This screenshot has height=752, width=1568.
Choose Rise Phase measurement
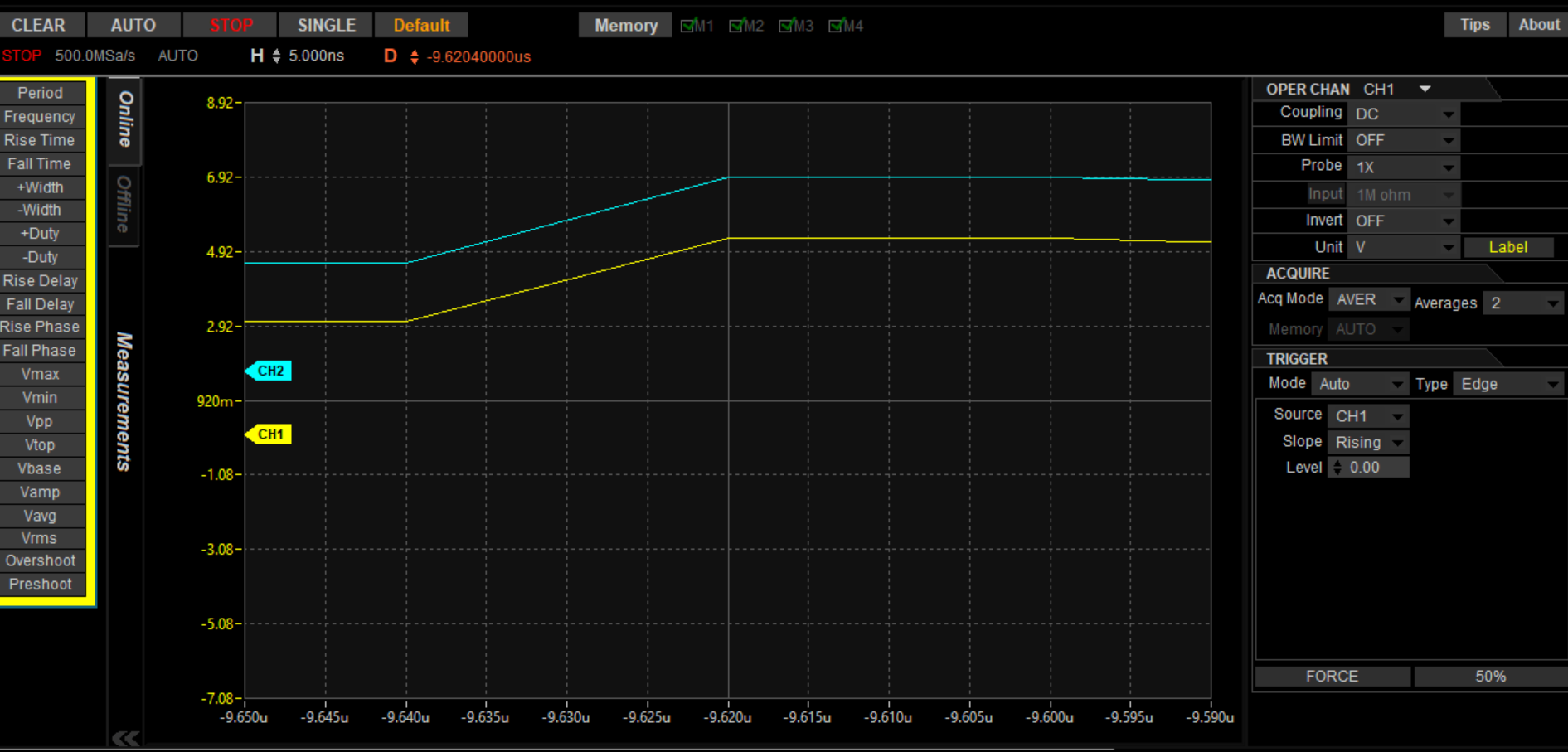point(42,327)
